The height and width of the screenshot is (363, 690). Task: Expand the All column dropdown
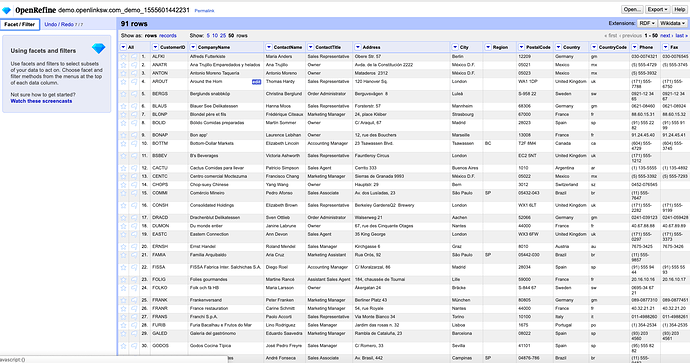[123, 47]
